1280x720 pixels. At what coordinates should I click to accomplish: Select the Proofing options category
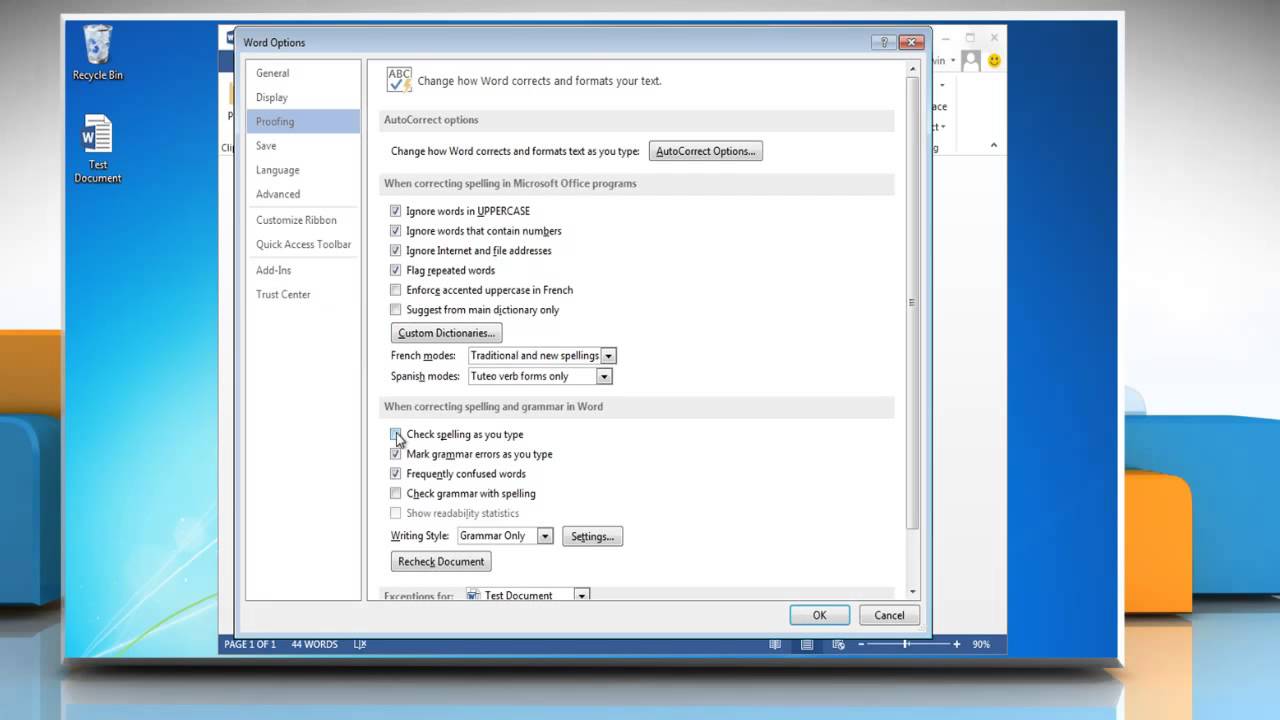point(303,121)
